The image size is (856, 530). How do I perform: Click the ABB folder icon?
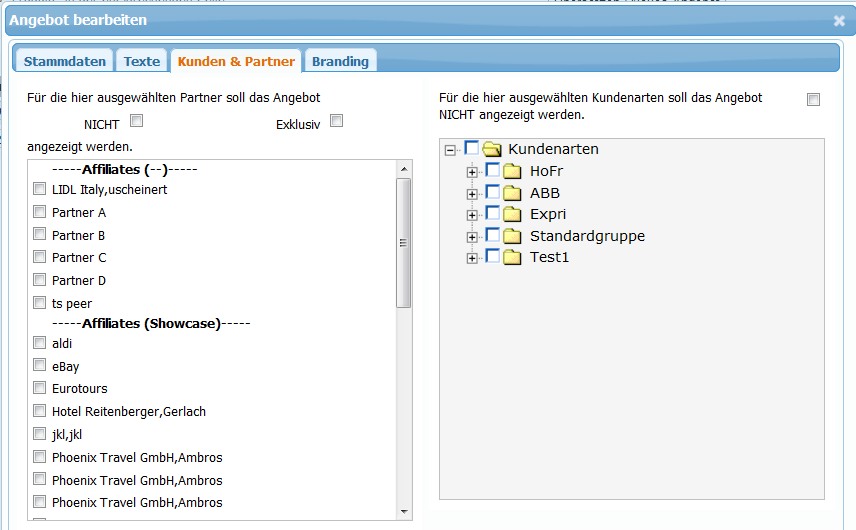click(513, 193)
